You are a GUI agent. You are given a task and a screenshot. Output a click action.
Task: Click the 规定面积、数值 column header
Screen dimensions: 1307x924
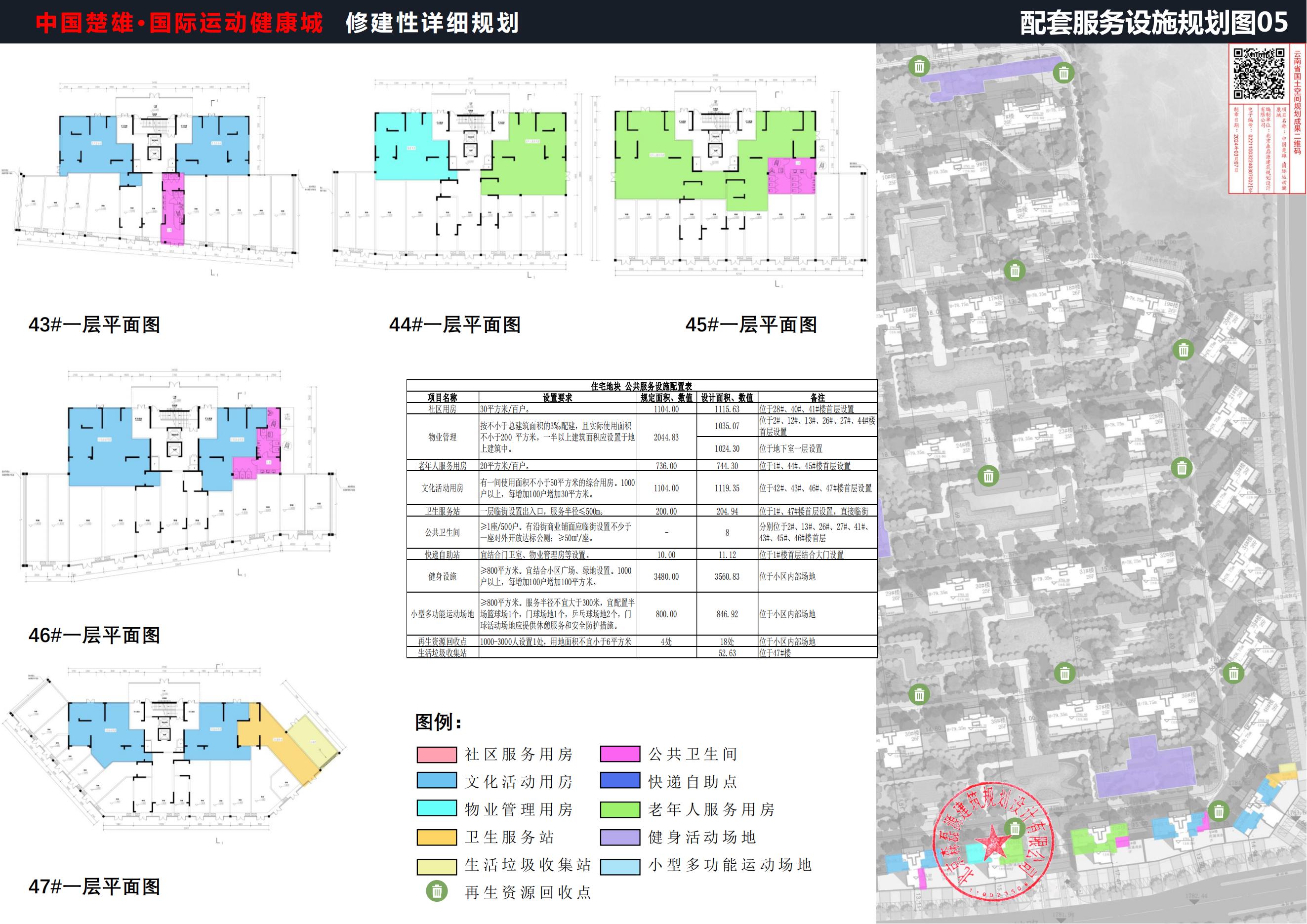click(x=666, y=398)
